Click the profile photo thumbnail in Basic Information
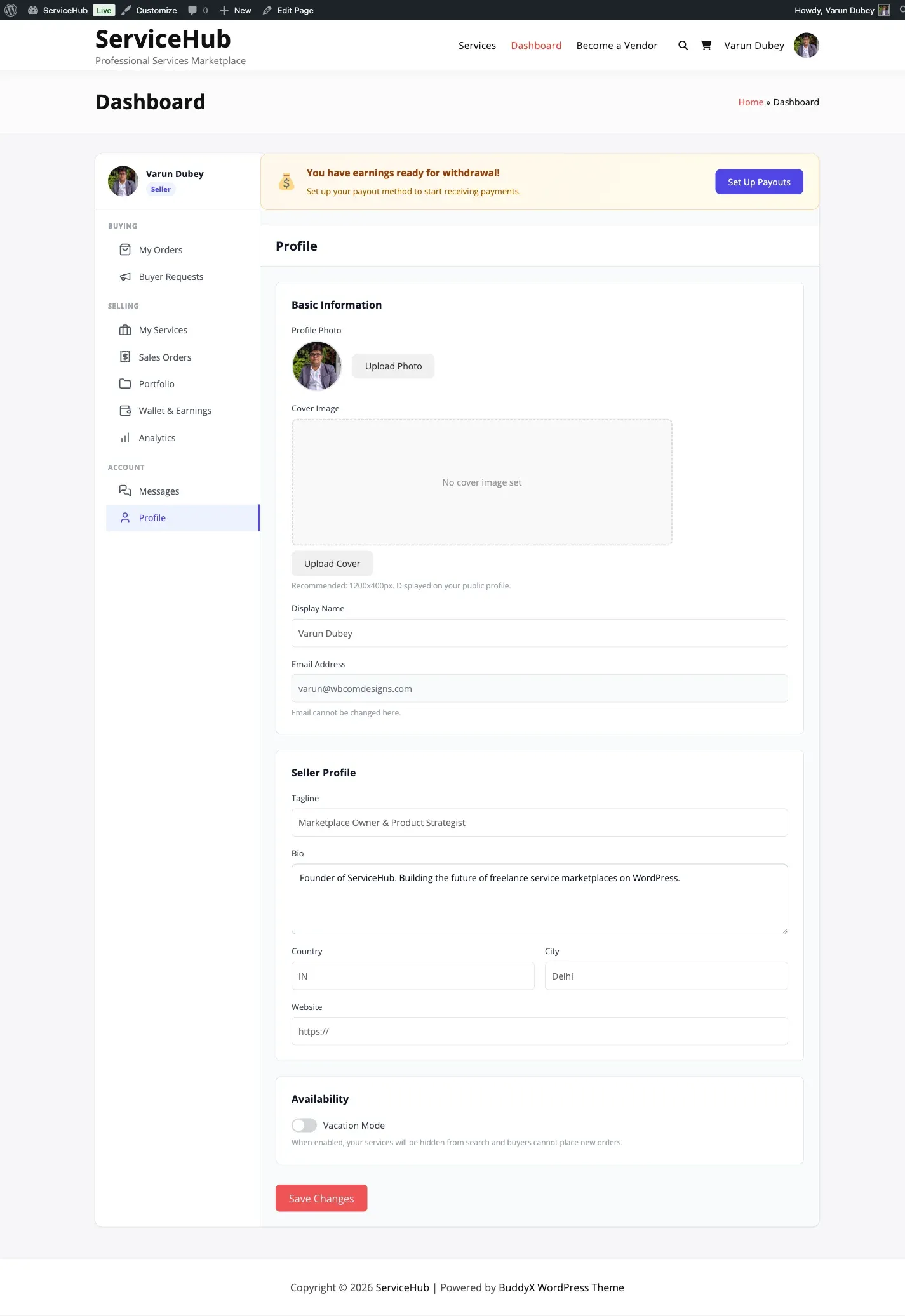Screen dimensions: 905x1316 (317, 366)
